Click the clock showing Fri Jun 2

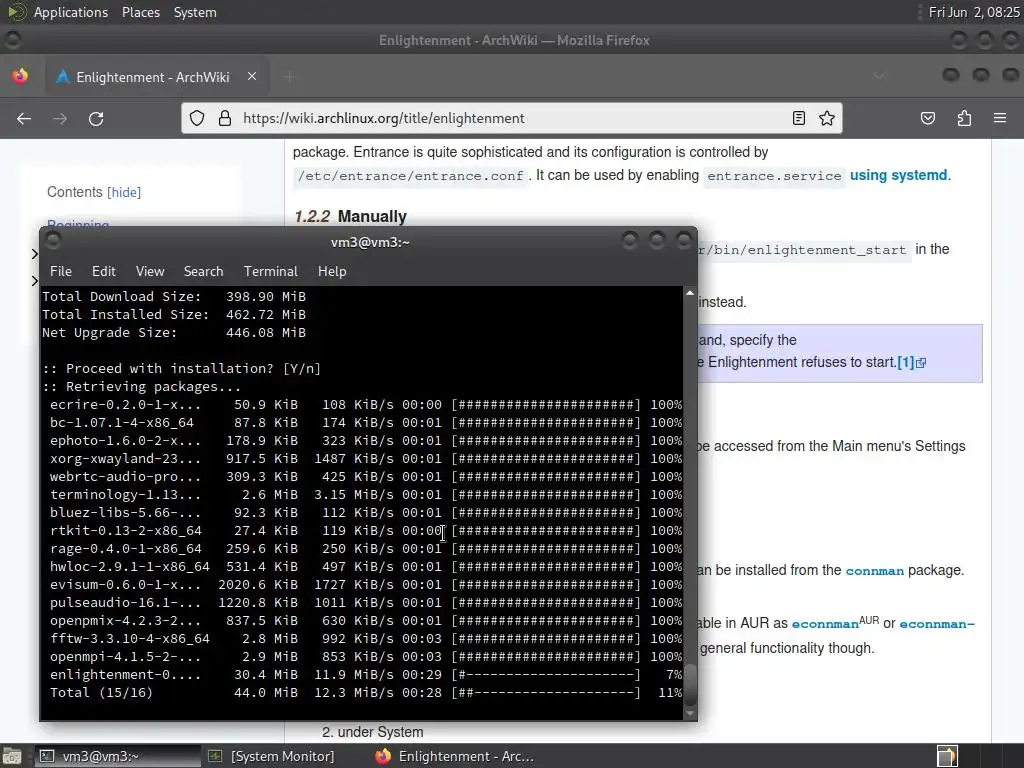click(x=974, y=12)
